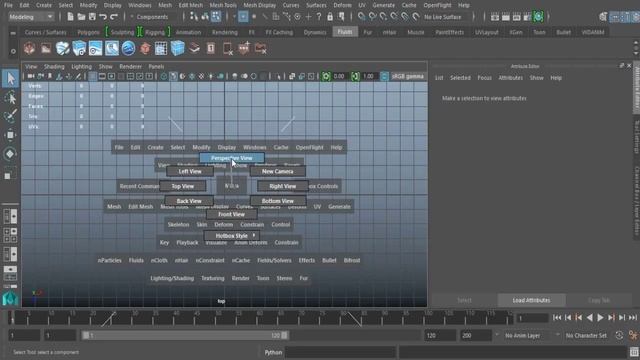Choose Bottom View in the marking menu

click(x=278, y=201)
